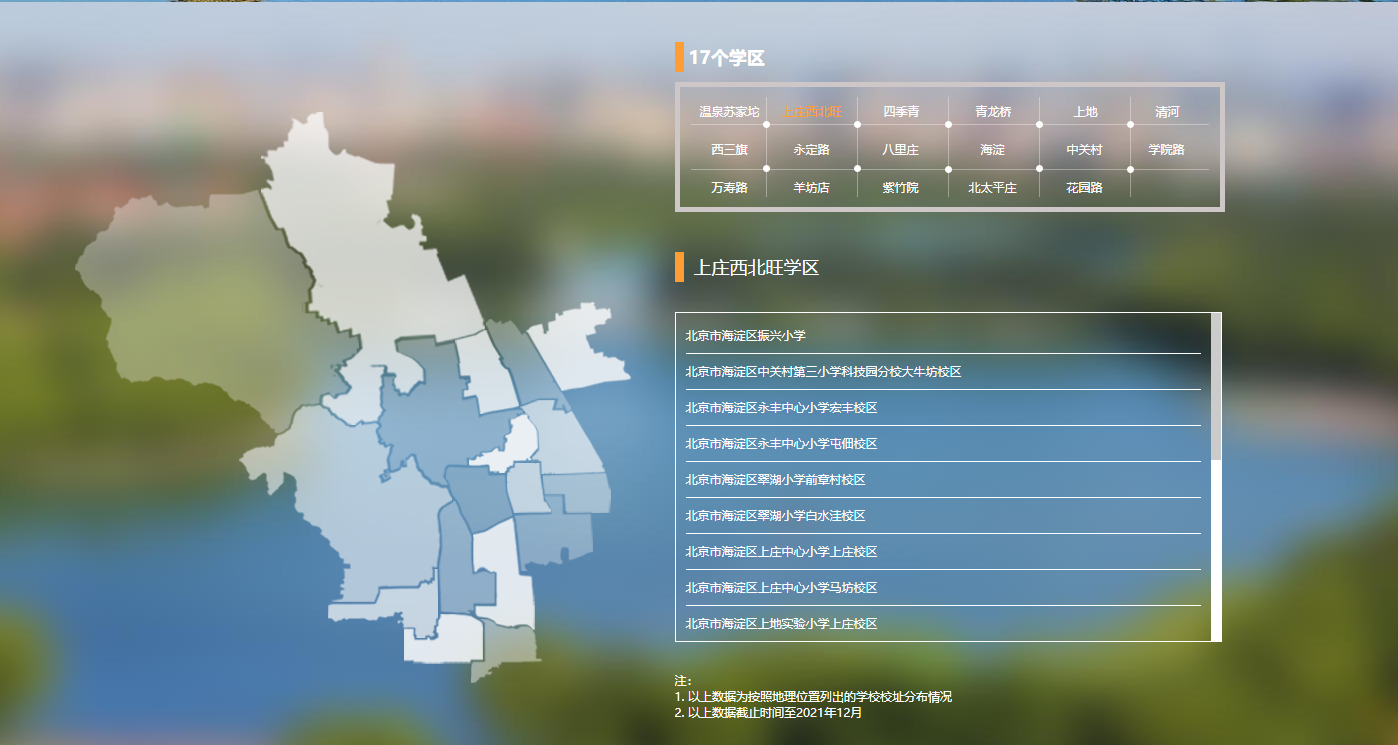Screen dimensions: 1398x745
Task: Select the 中关村第三小学科技园分校大牛坊校区 row
Action: (943, 372)
